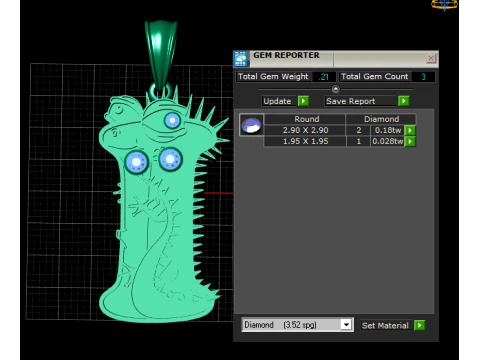Screen dimensions: 480x360
Task: Select the left large round gem on pendant
Action: pyautogui.click(x=136, y=162)
